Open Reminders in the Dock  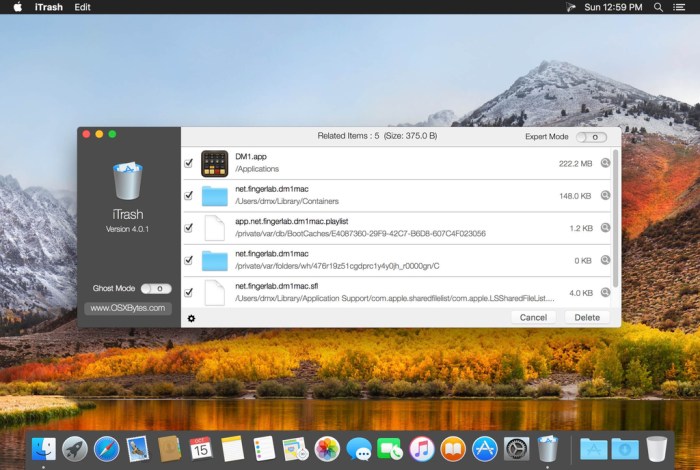click(264, 449)
